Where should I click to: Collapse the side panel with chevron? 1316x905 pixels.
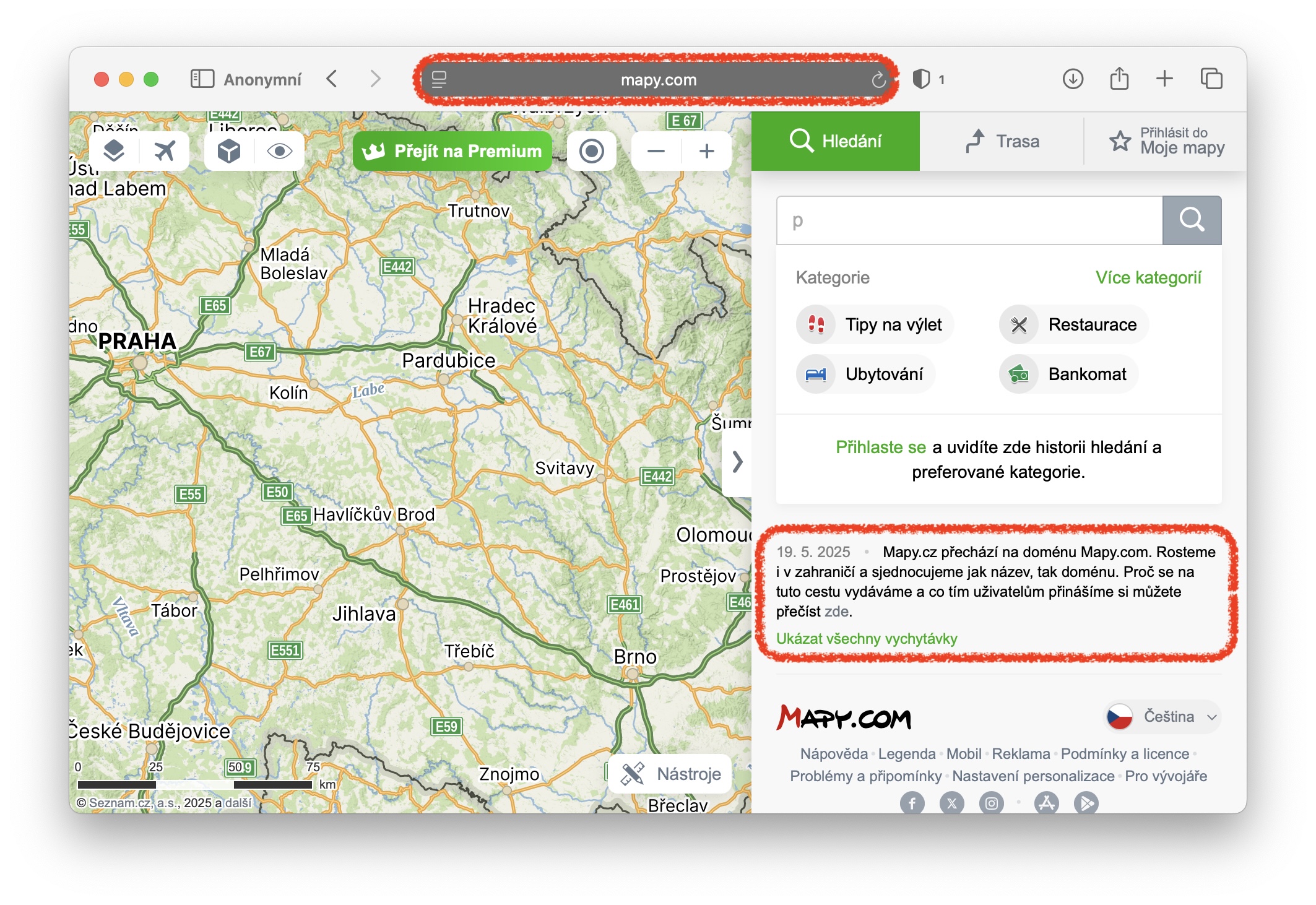pyautogui.click(x=737, y=462)
